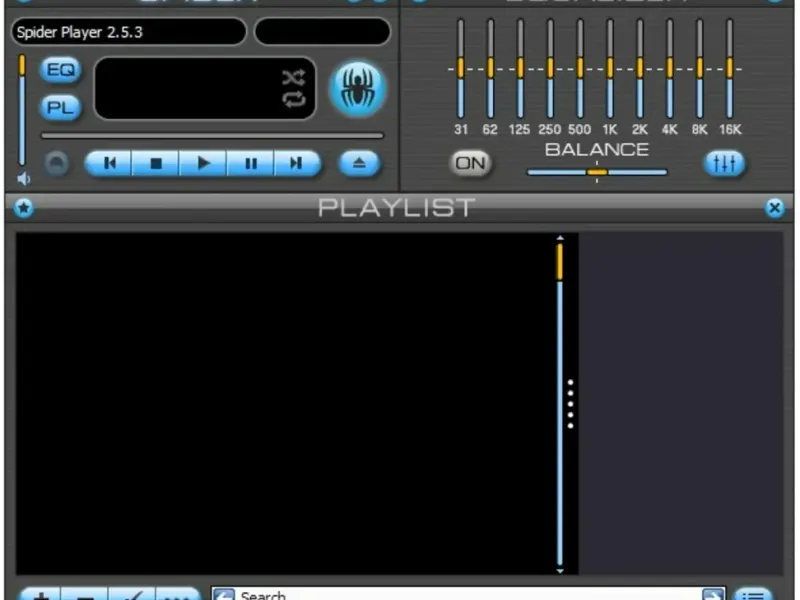Click the playlist list-view button
The height and width of the screenshot is (600, 800).
click(x=754, y=595)
